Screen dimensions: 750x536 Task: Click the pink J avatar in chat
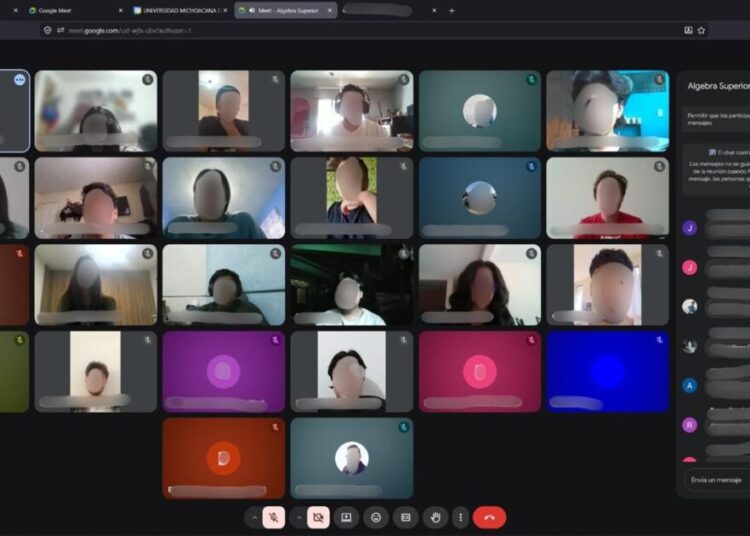pyautogui.click(x=690, y=268)
